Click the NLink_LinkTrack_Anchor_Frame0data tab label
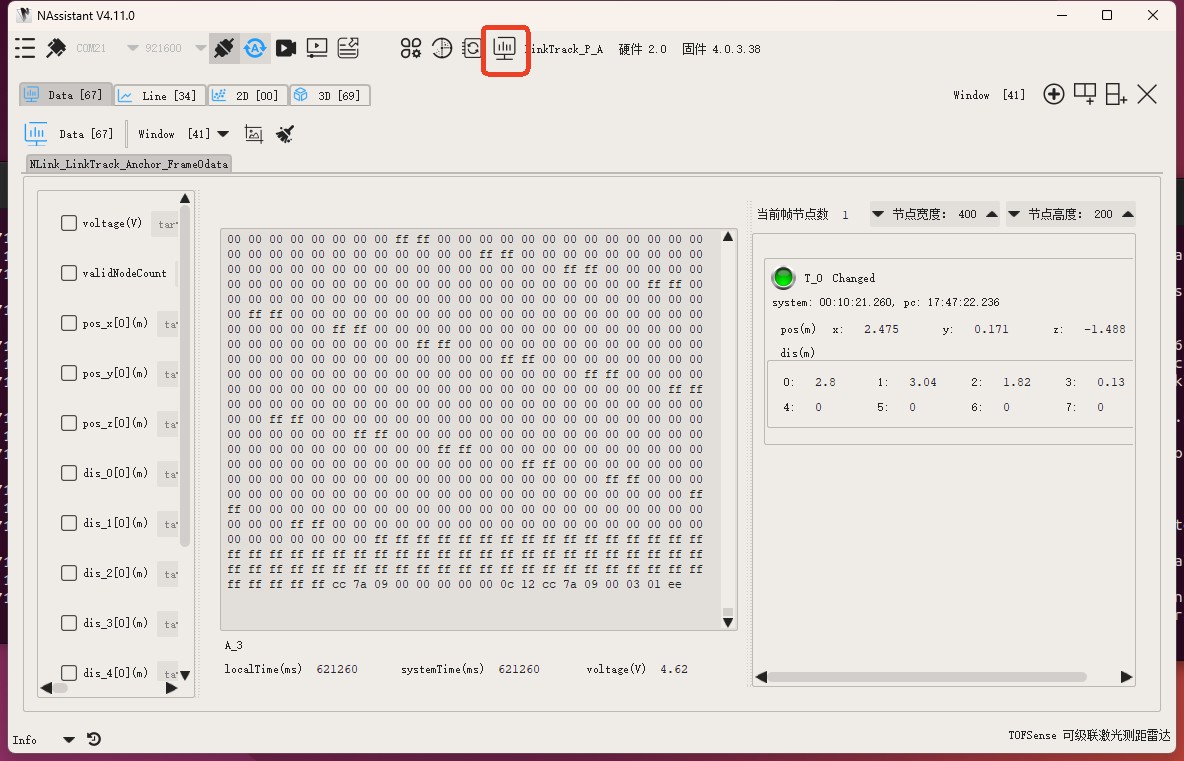Viewport: 1184px width, 761px height. [129, 164]
